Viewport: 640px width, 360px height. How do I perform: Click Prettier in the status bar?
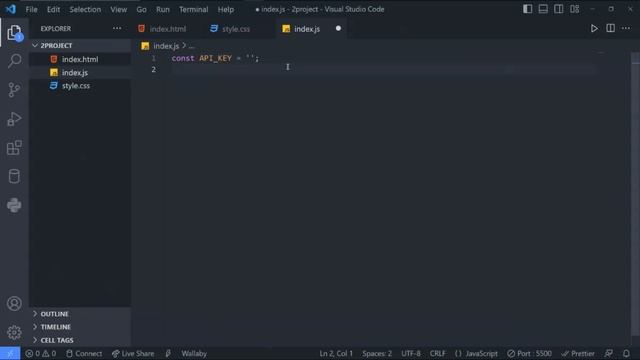[x=578, y=353]
